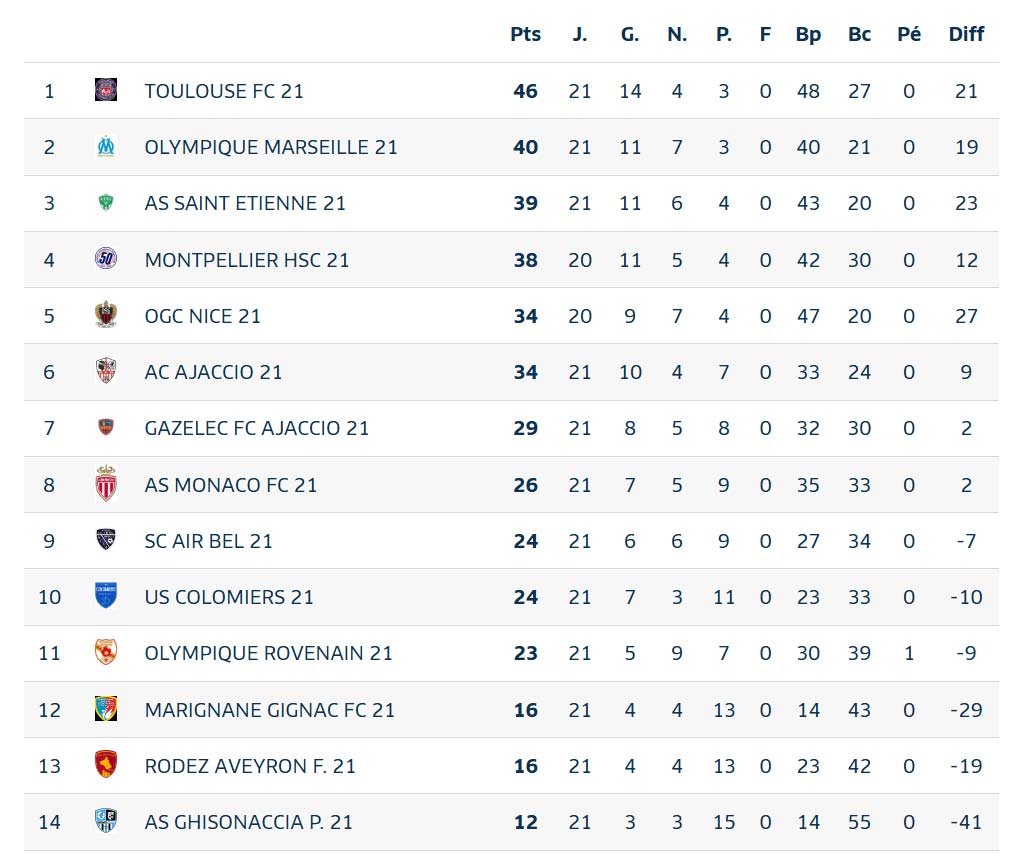
Task: Click the US Colomiers blue shield
Action: tap(106, 595)
